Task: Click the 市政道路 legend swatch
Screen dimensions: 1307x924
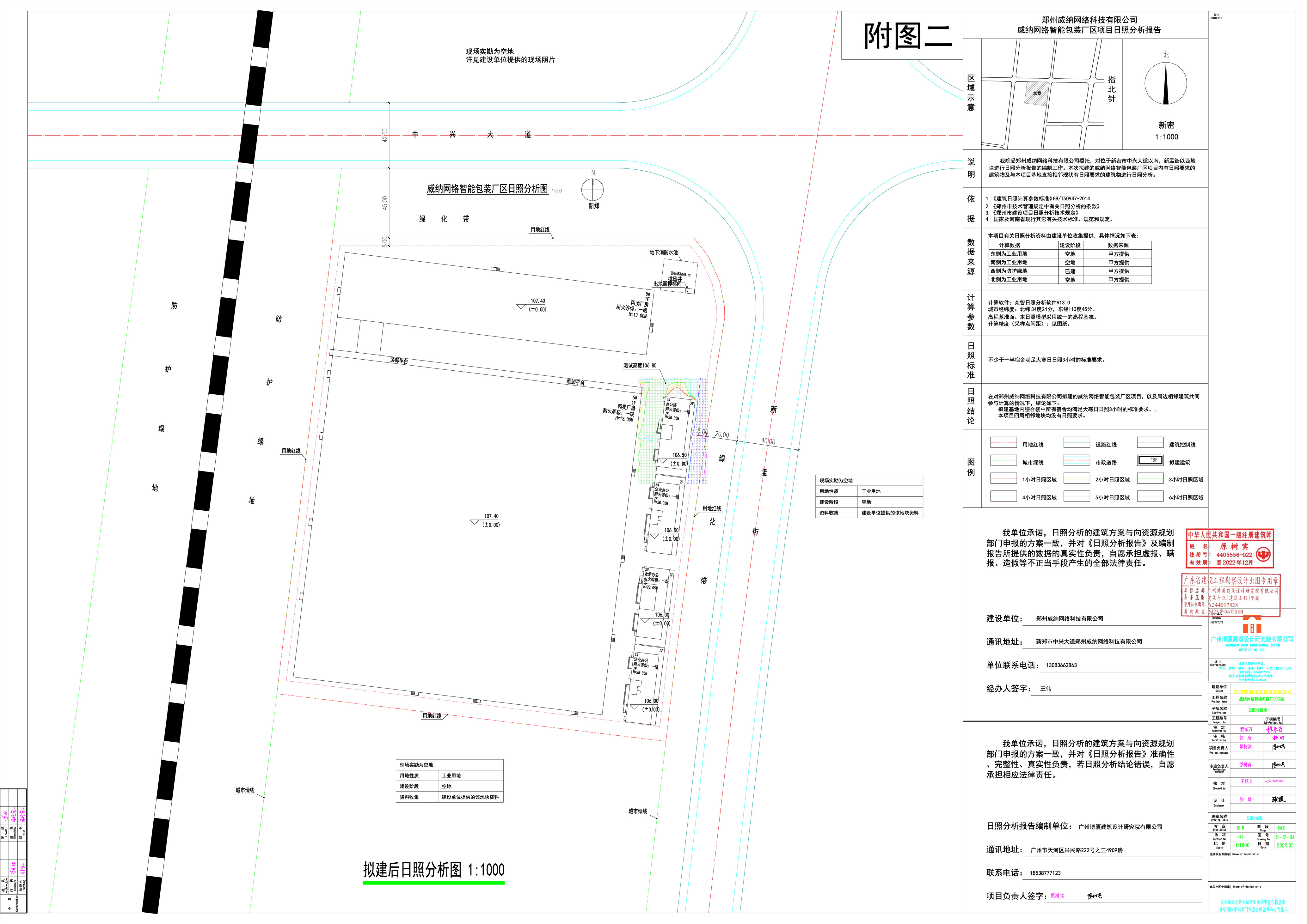Action: [x=1077, y=461]
